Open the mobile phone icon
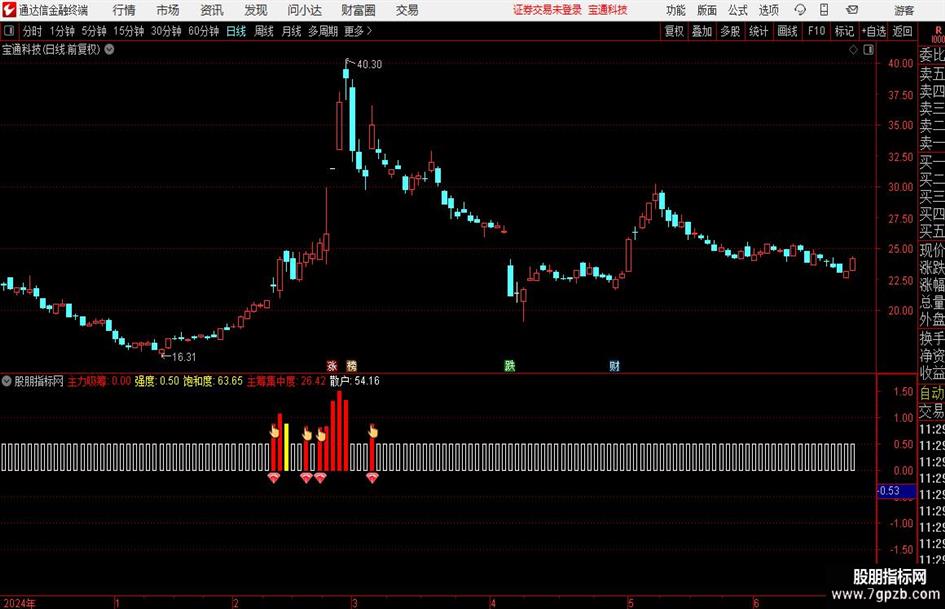The width and height of the screenshot is (945, 609). (x=824, y=10)
